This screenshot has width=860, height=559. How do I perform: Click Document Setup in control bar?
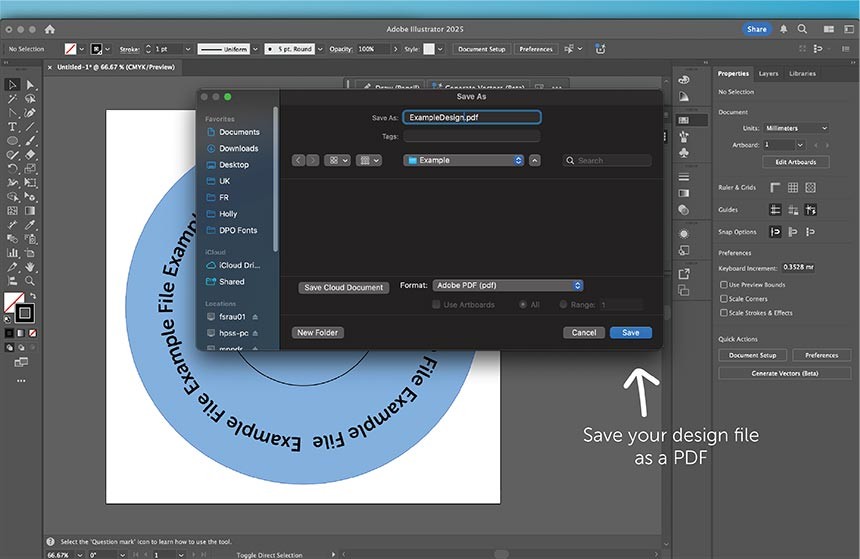click(x=482, y=49)
